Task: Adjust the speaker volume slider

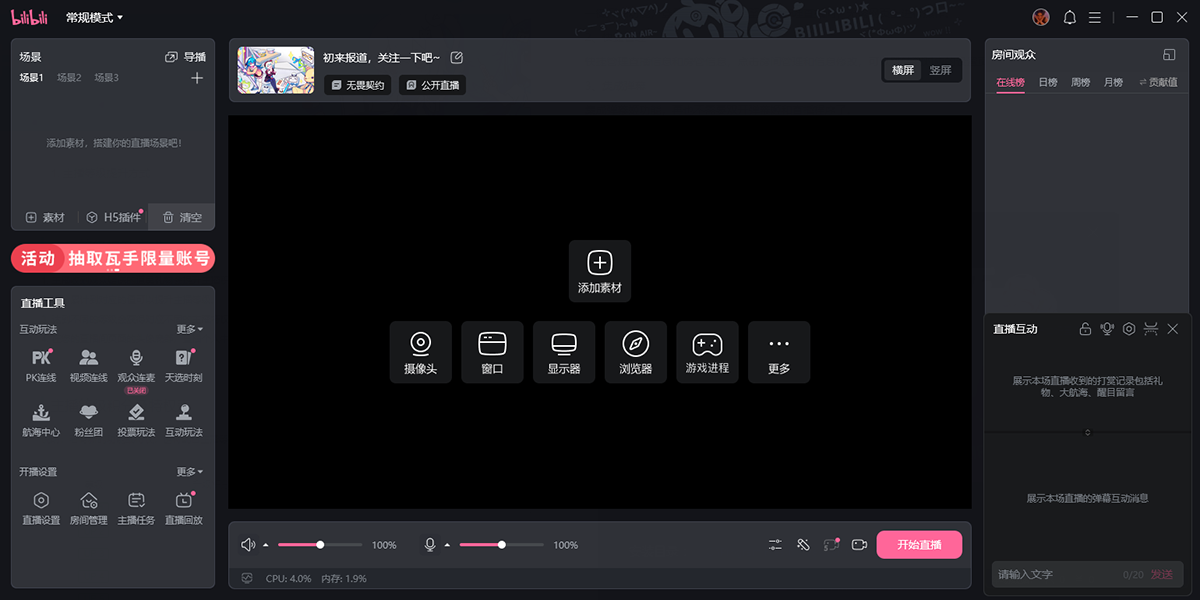Action: click(320, 545)
